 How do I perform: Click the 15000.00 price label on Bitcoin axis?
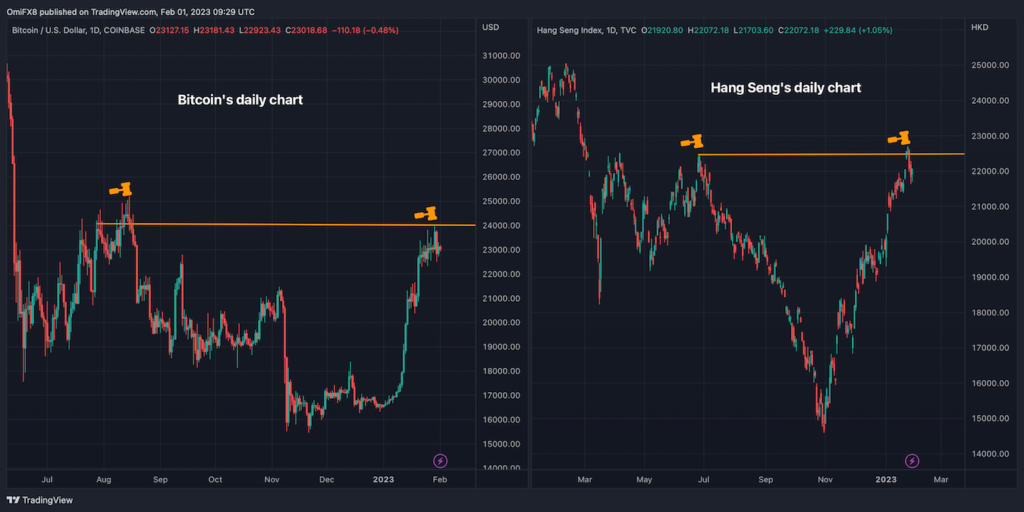pyautogui.click(x=501, y=444)
